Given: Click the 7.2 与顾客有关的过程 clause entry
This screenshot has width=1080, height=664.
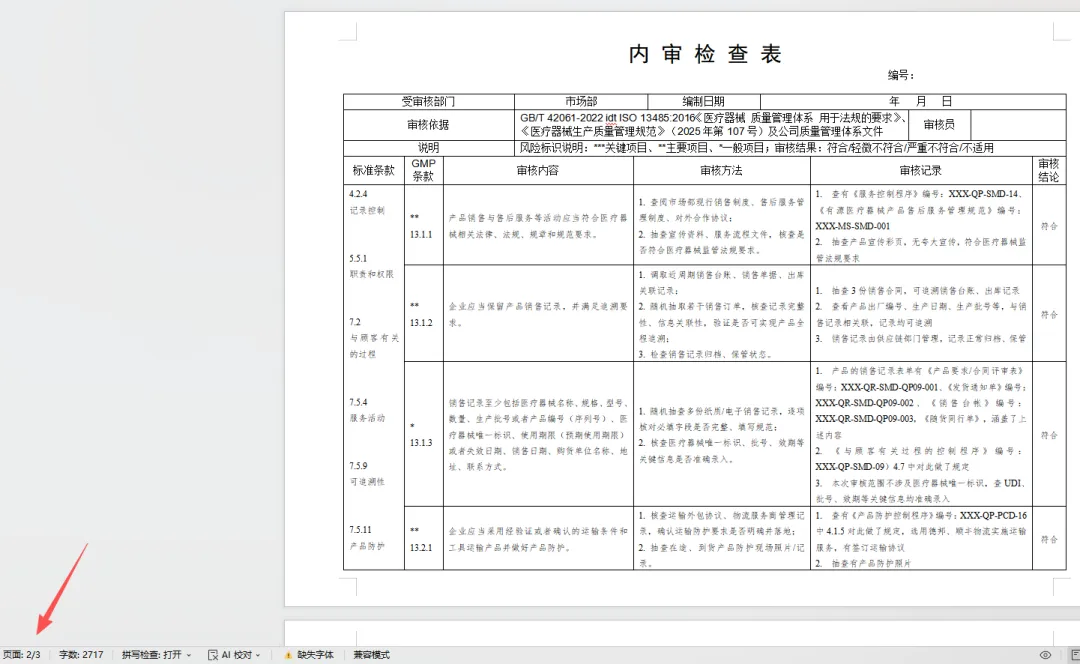Looking at the screenshot, I should [x=373, y=338].
